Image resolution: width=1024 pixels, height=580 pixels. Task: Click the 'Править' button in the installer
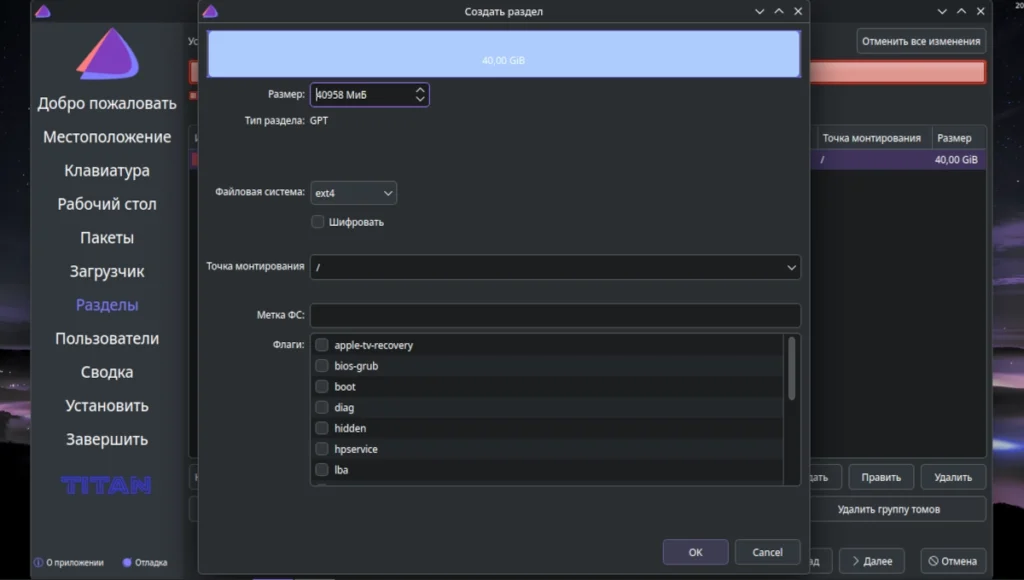pos(881,477)
